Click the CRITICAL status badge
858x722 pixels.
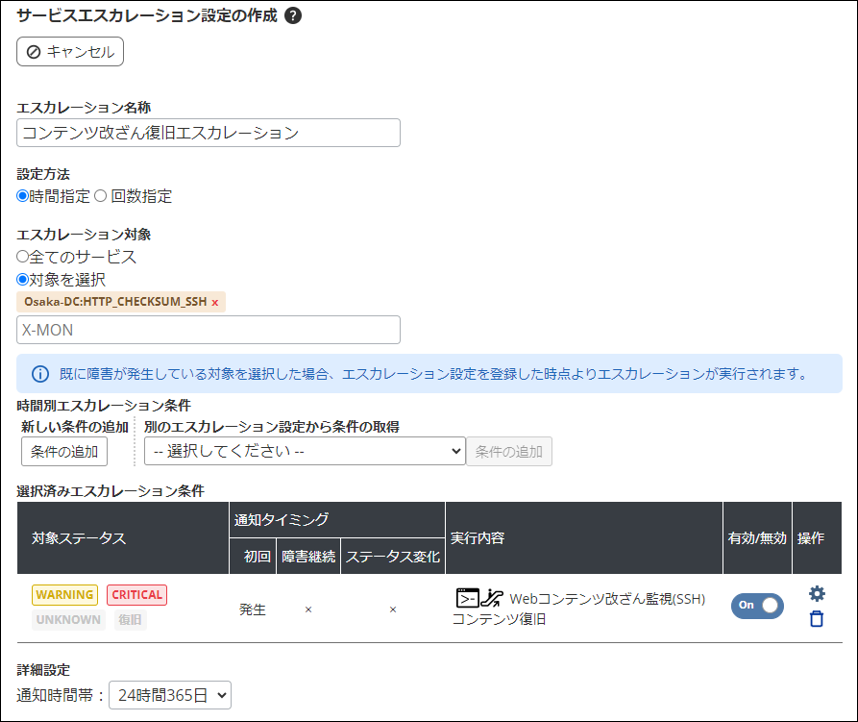click(x=137, y=595)
